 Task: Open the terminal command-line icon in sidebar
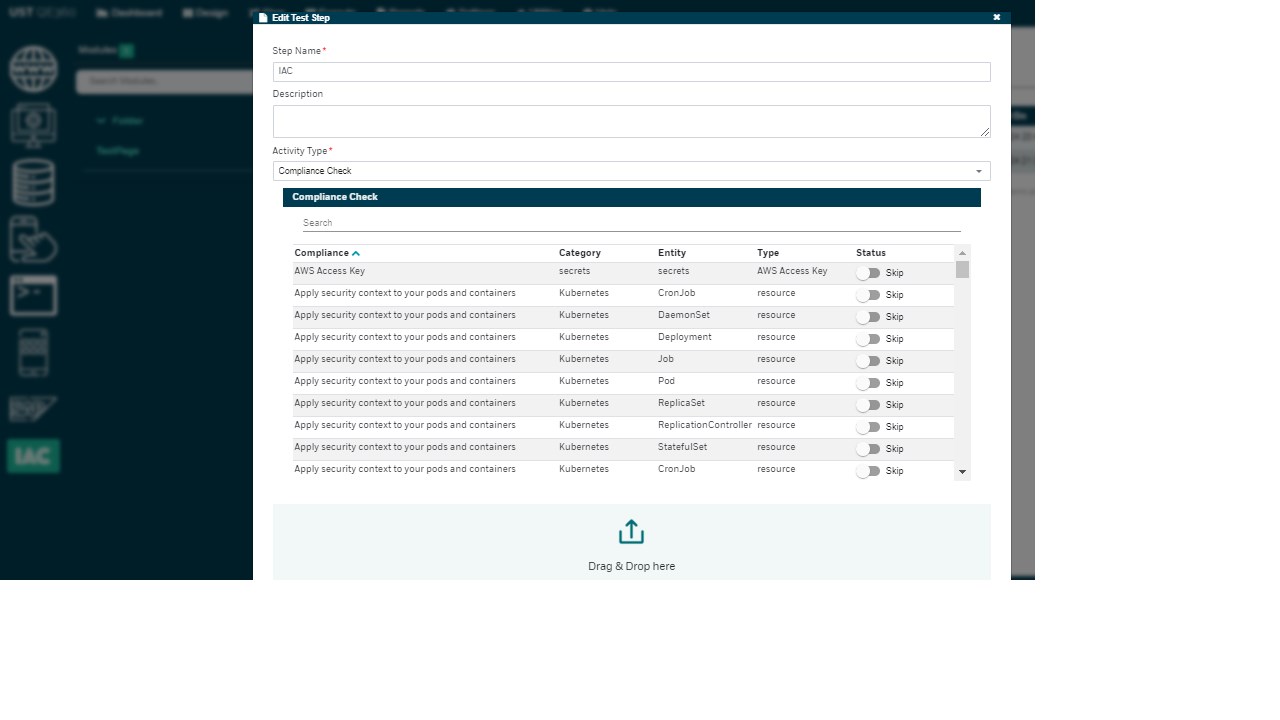(x=34, y=296)
